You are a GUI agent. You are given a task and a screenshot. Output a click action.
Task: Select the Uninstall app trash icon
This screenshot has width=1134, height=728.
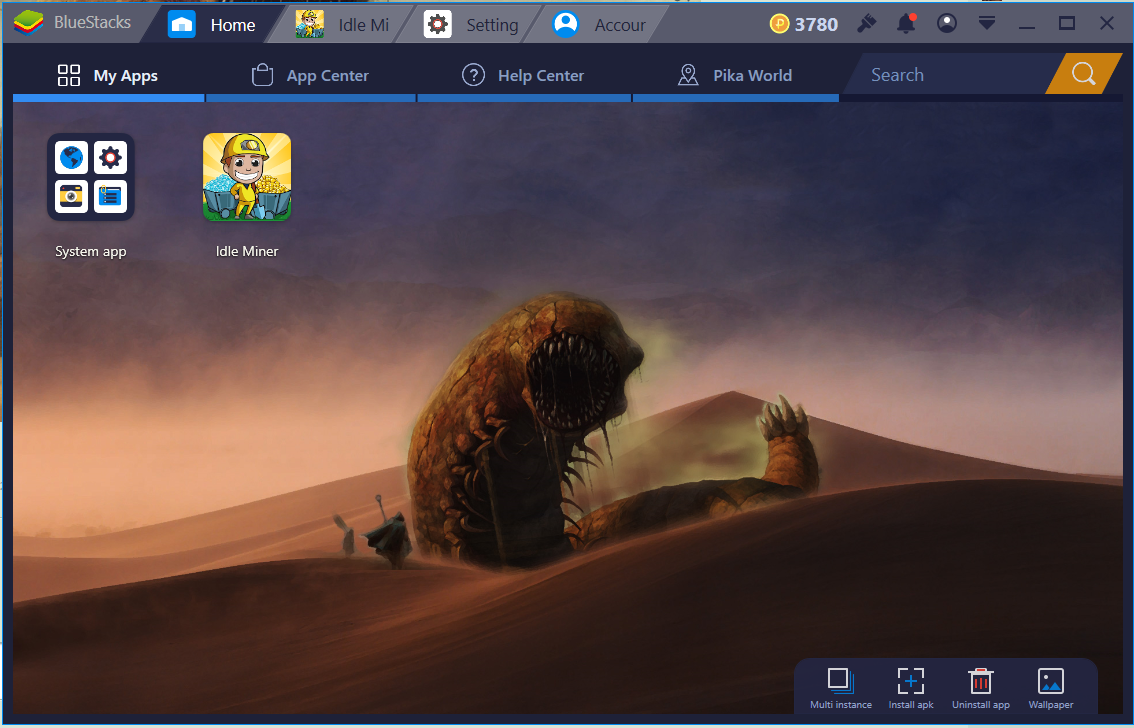[980, 681]
